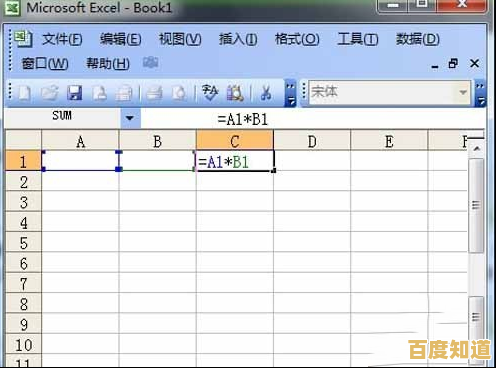Viewport: 496px width, 368px height.
Task: Click the Permission icon in the toolbar
Action: tap(99, 93)
